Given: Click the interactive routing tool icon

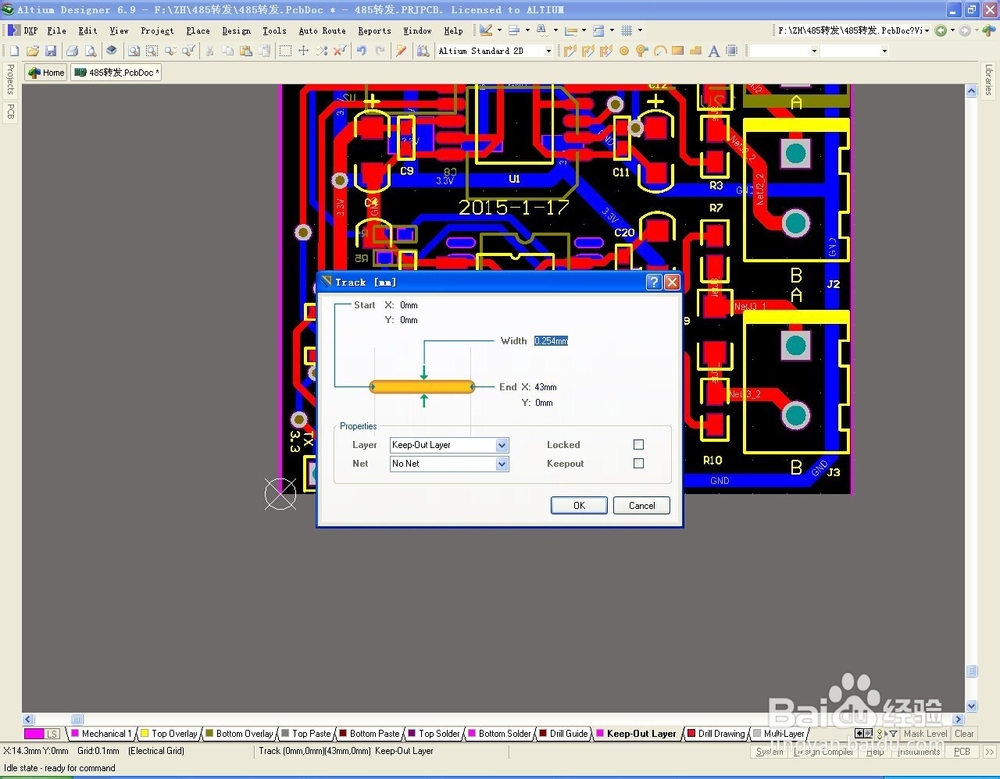Looking at the screenshot, I should [570, 50].
